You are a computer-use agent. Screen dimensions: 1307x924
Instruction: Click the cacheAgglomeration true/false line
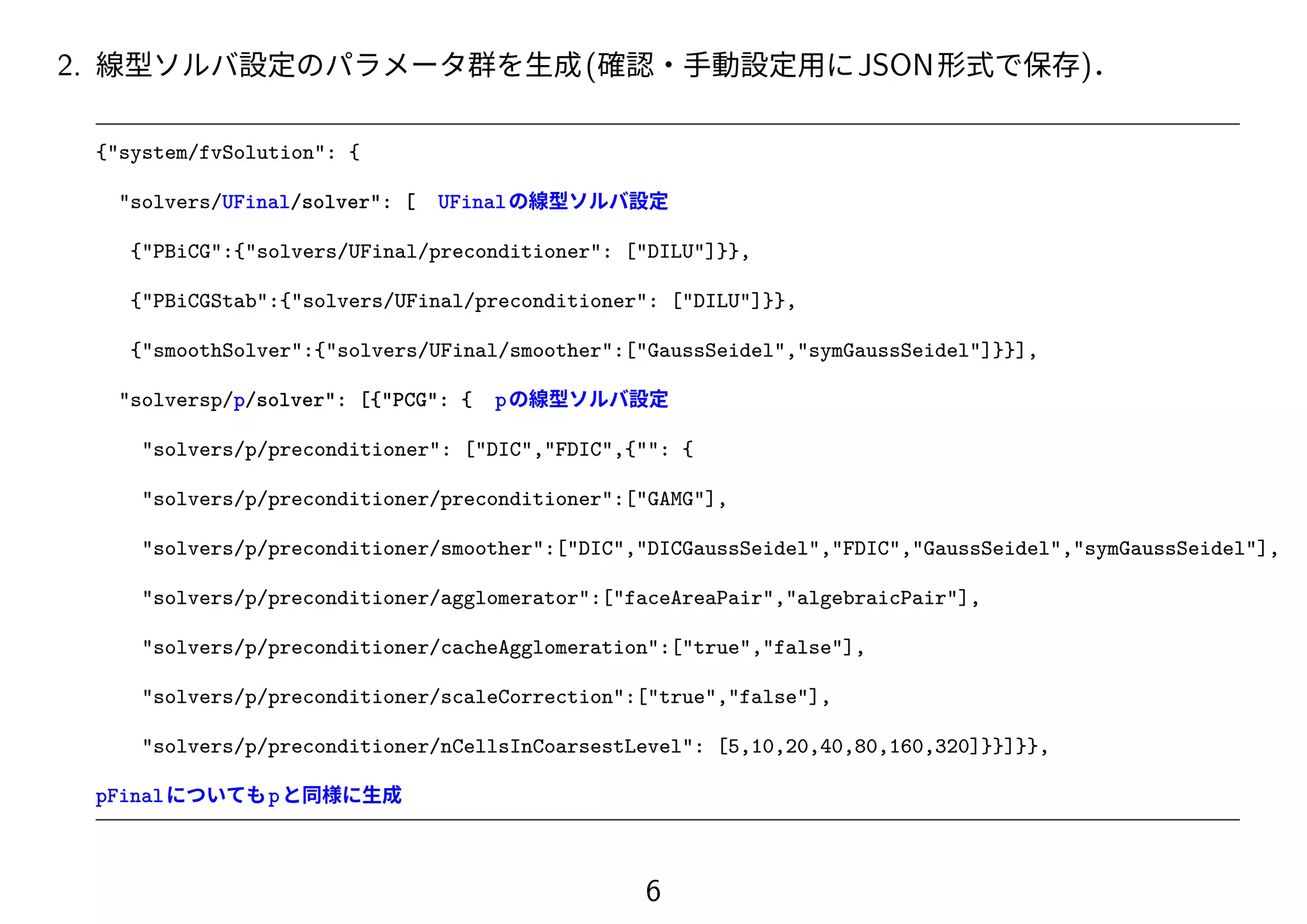504,648
